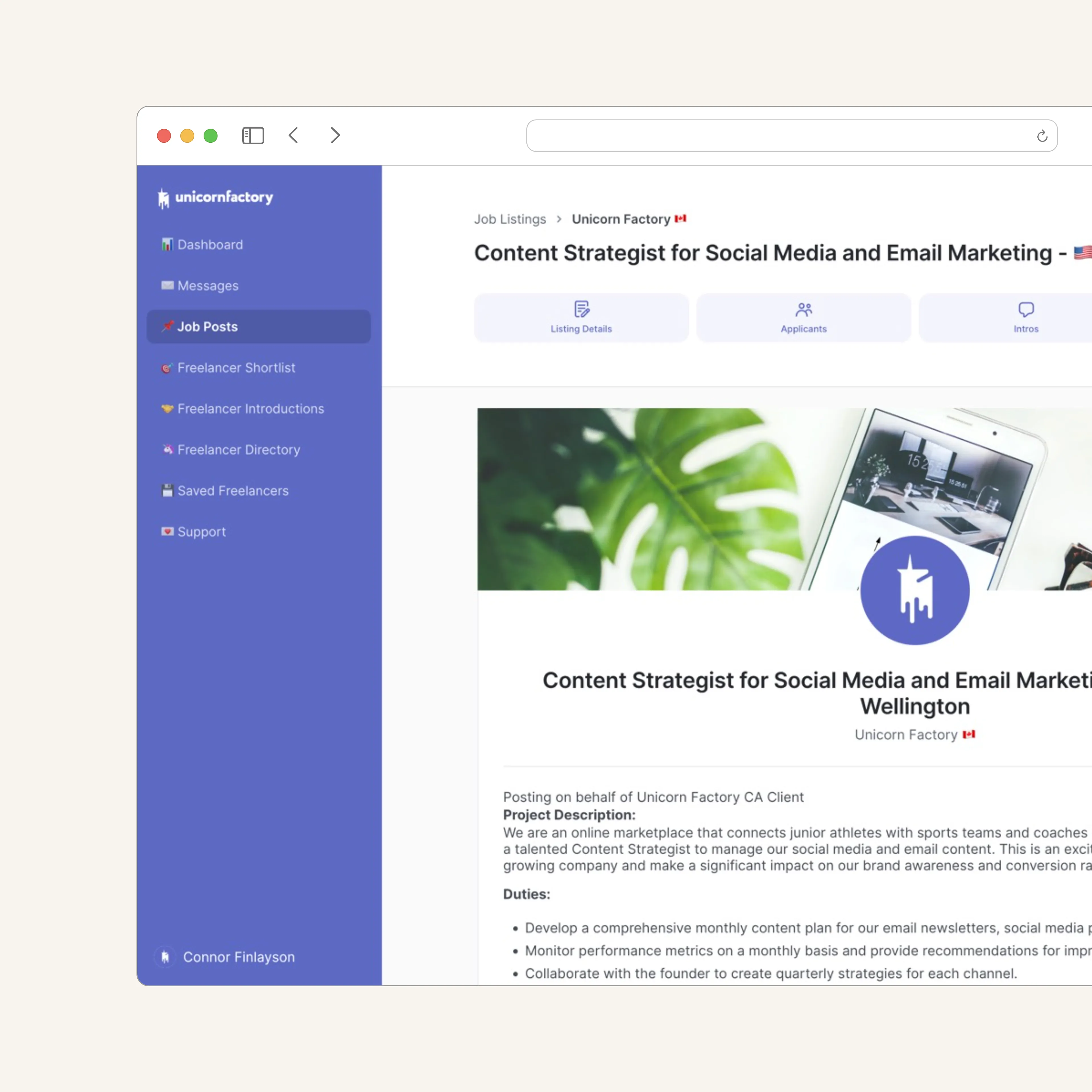Open the Support page
Image resolution: width=1092 pixels, height=1092 pixels.
pyautogui.click(x=258, y=531)
